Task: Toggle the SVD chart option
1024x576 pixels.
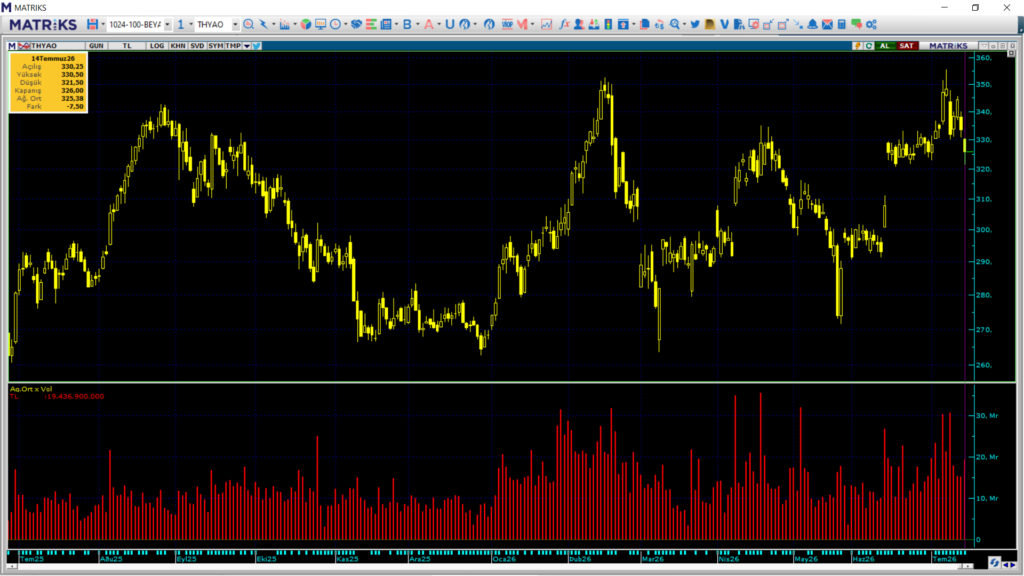Action: [x=197, y=46]
